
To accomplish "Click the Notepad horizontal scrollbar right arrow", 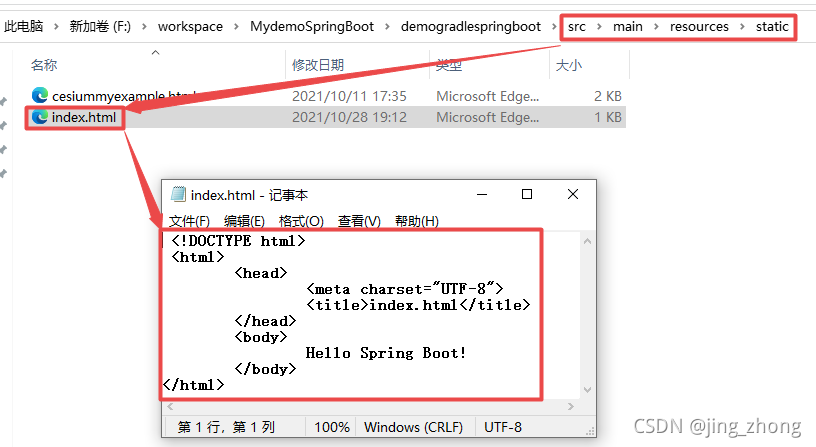I will tap(571, 406).
